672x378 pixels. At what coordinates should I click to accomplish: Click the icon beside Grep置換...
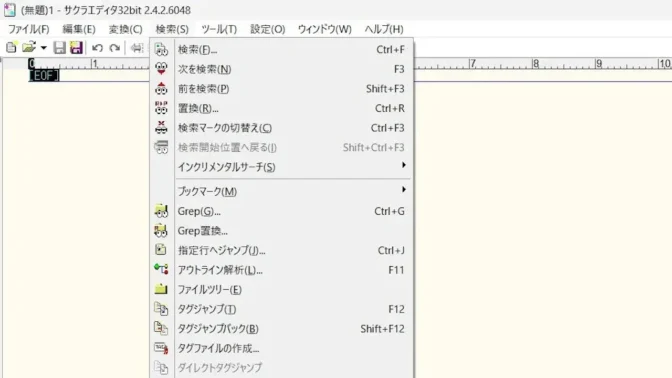click(x=161, y=231)
